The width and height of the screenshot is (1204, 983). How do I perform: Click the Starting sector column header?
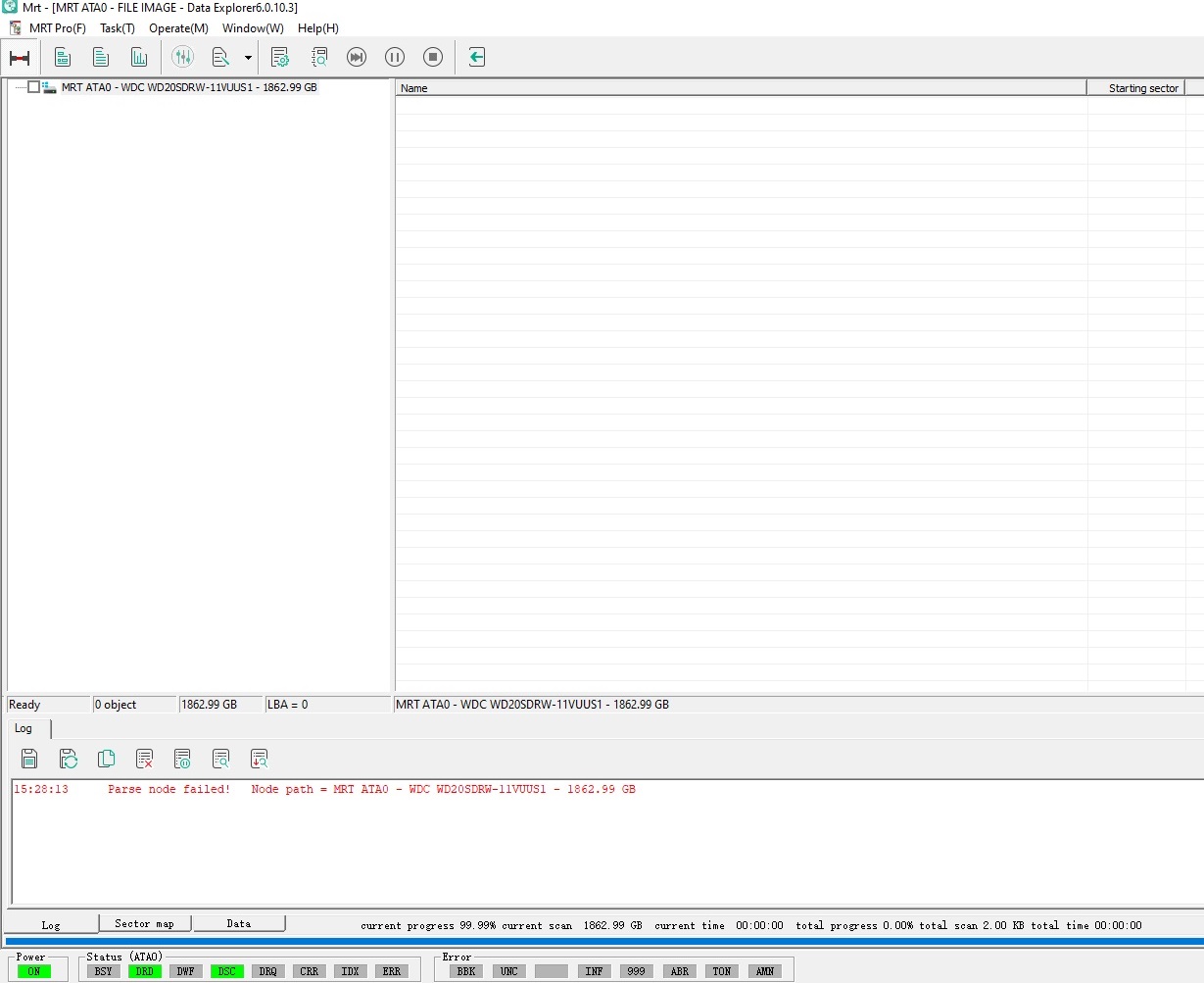point(1136,88)
